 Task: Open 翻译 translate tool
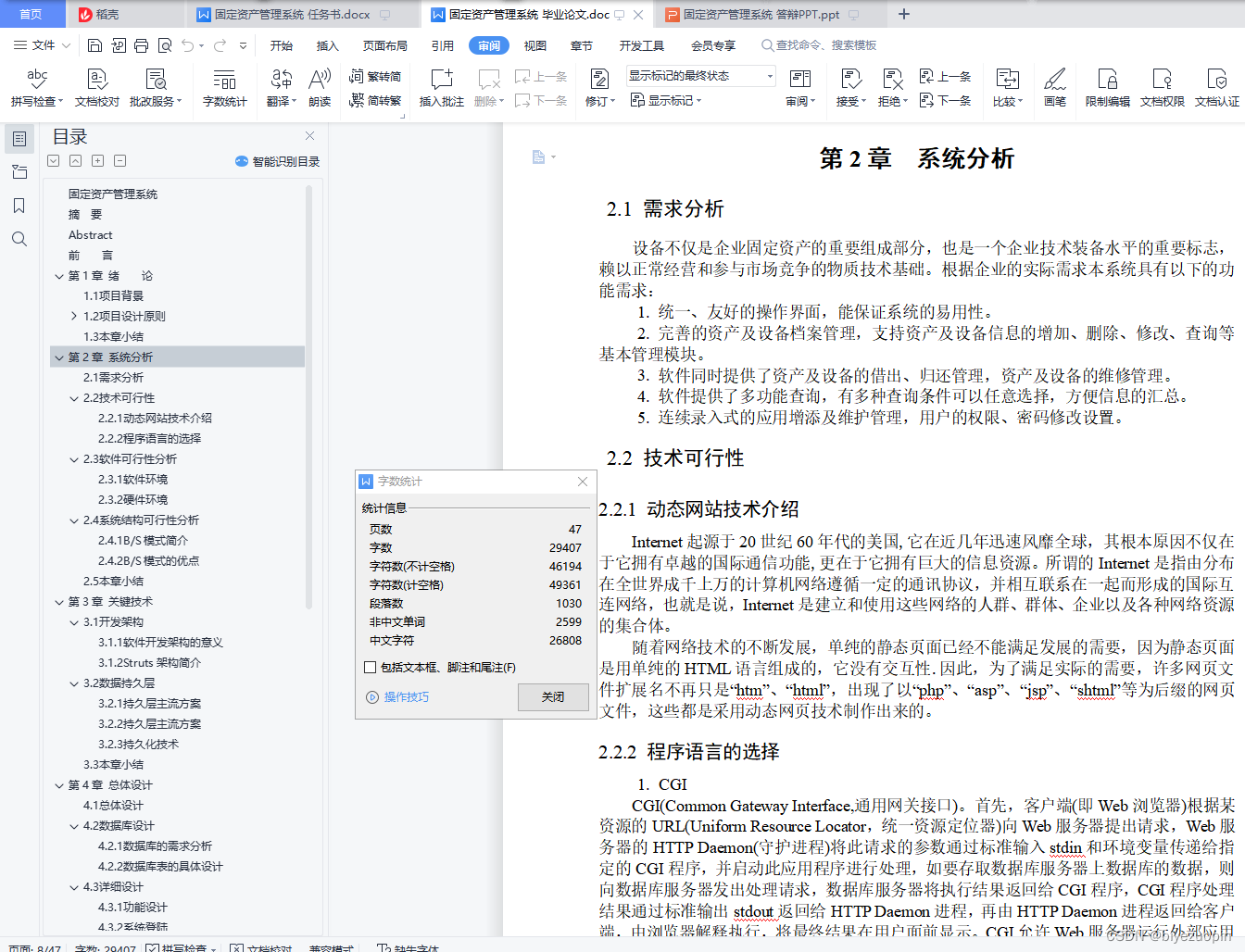281,88
